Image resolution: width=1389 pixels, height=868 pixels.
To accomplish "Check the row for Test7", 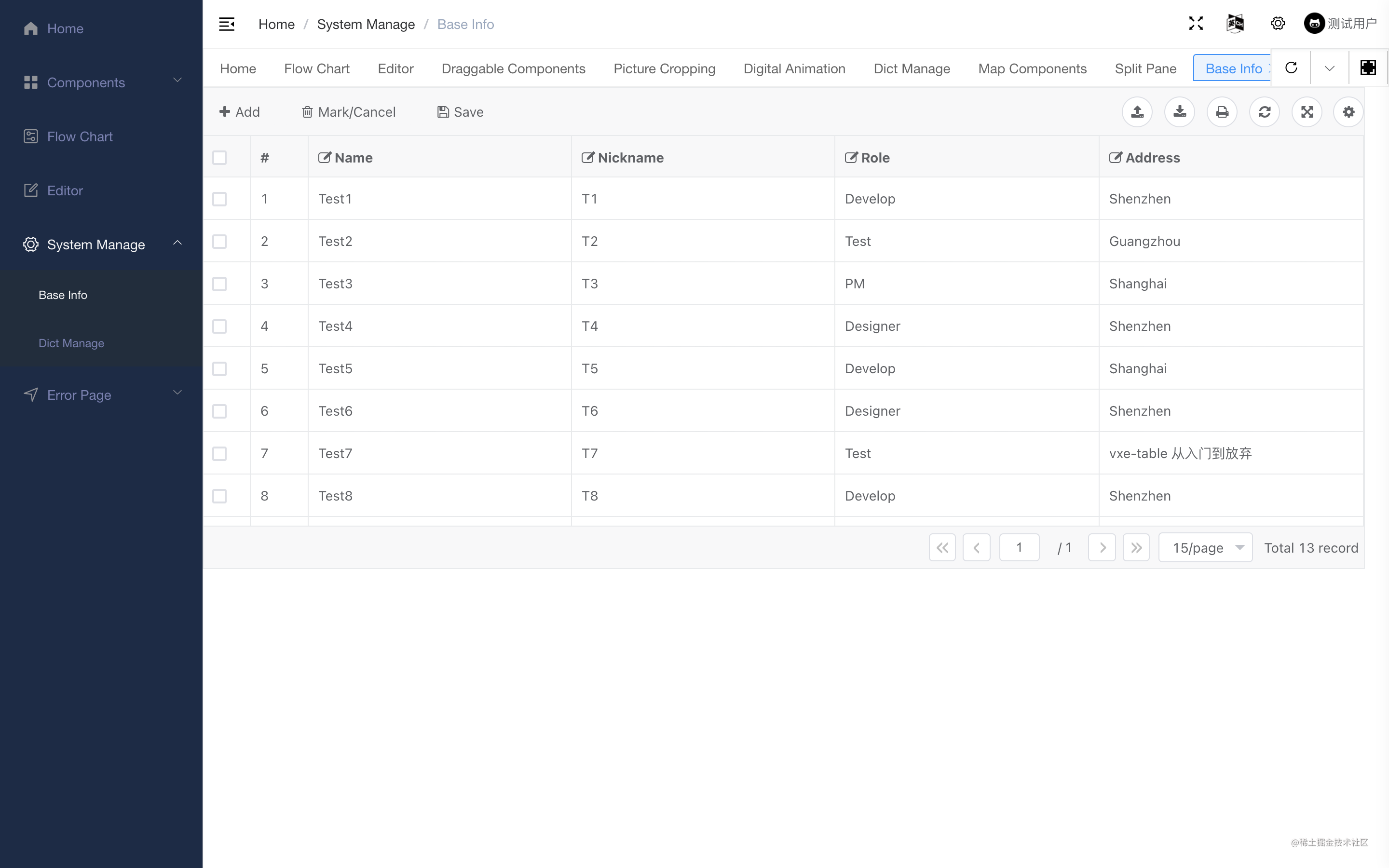I will click(x=219, y=453).
